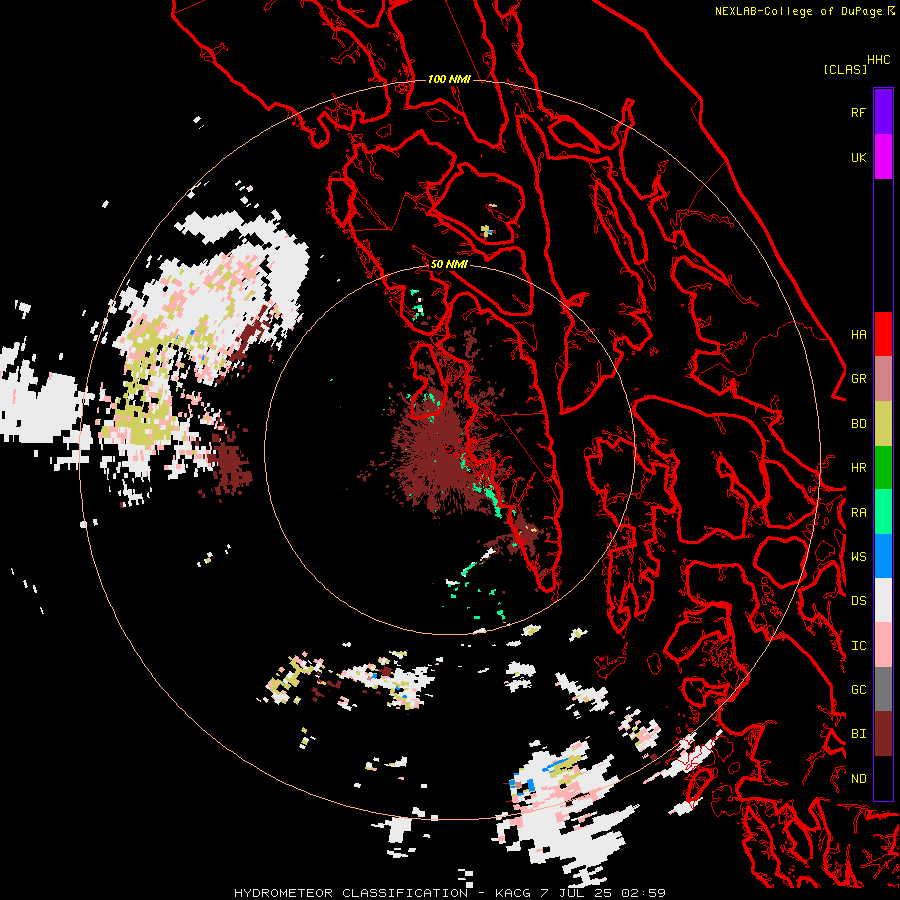This screenshot has width=900, height=900.
Task: Click the GR legend label
Action: [858, 379]
